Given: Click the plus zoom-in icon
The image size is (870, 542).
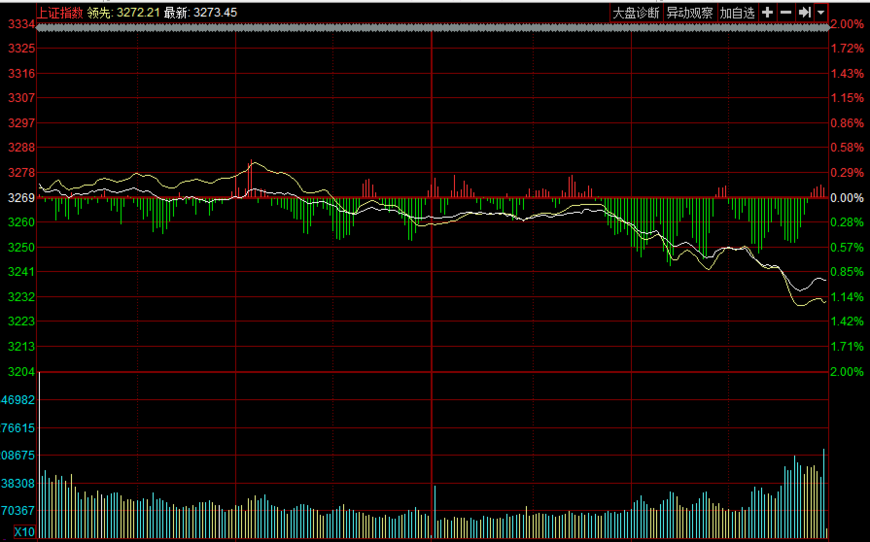Looking at the screenshot, I should click(767, 12).
